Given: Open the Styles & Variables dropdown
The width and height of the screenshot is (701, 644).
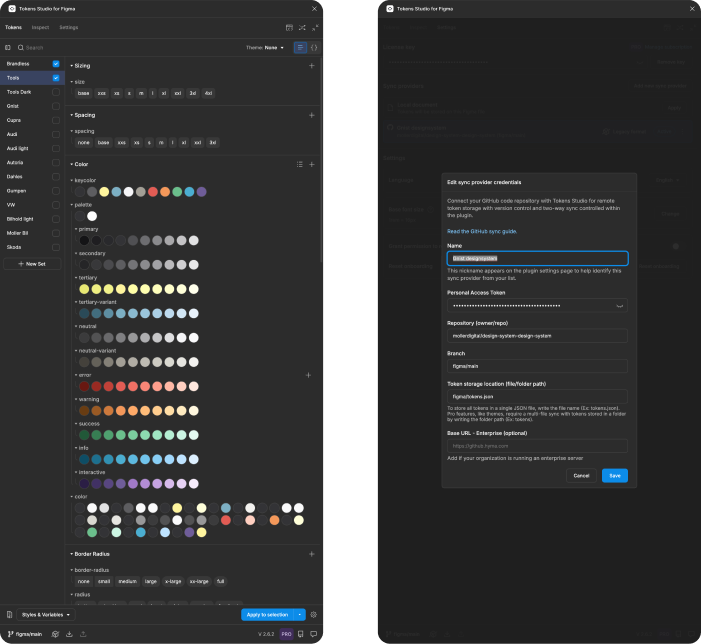Looking at the screenshot, I should point(46,615).
